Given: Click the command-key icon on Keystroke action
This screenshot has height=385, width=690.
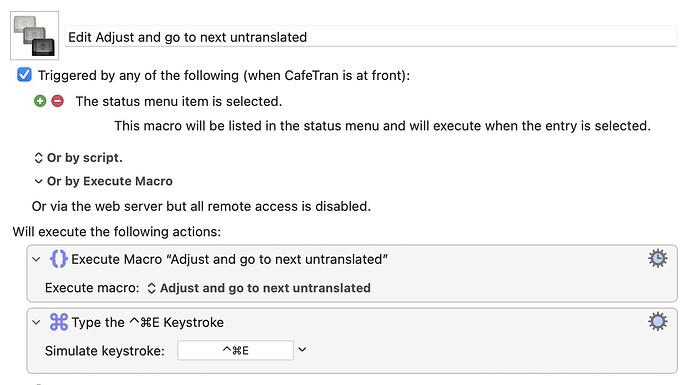Looking at the screenshot, I should tap(59, 322).
